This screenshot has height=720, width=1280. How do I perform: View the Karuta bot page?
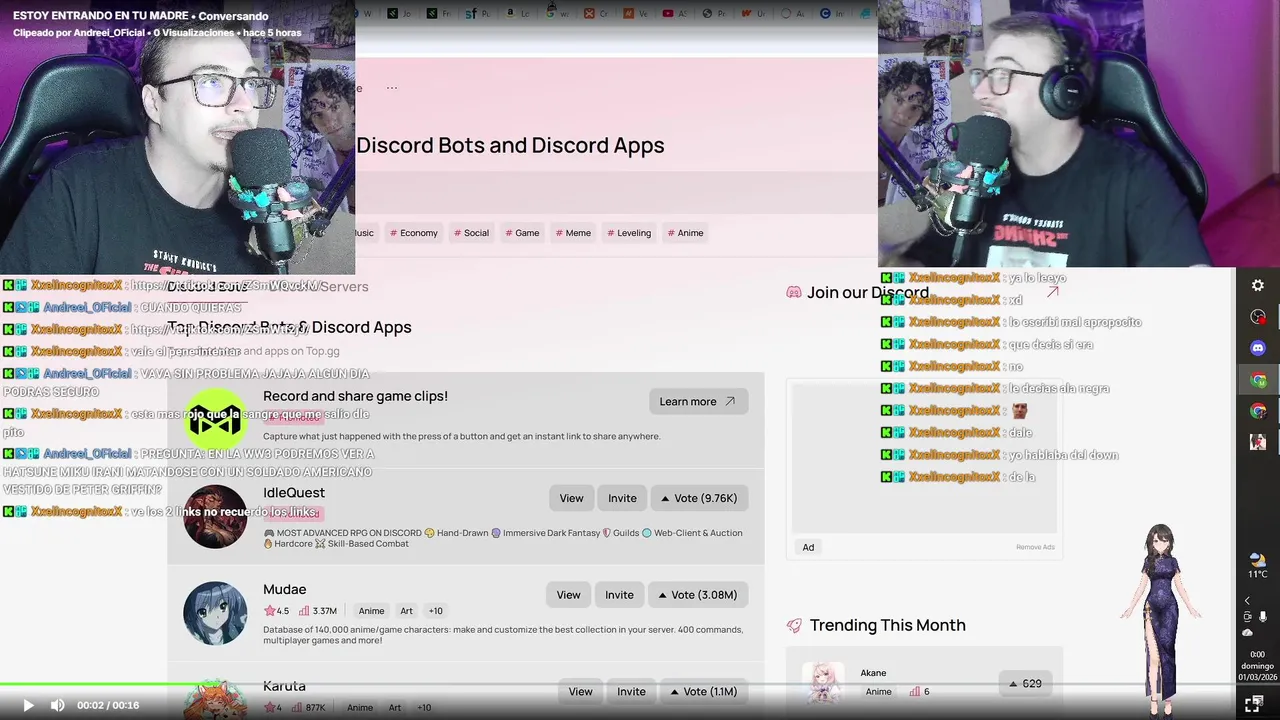pos(580,691)
